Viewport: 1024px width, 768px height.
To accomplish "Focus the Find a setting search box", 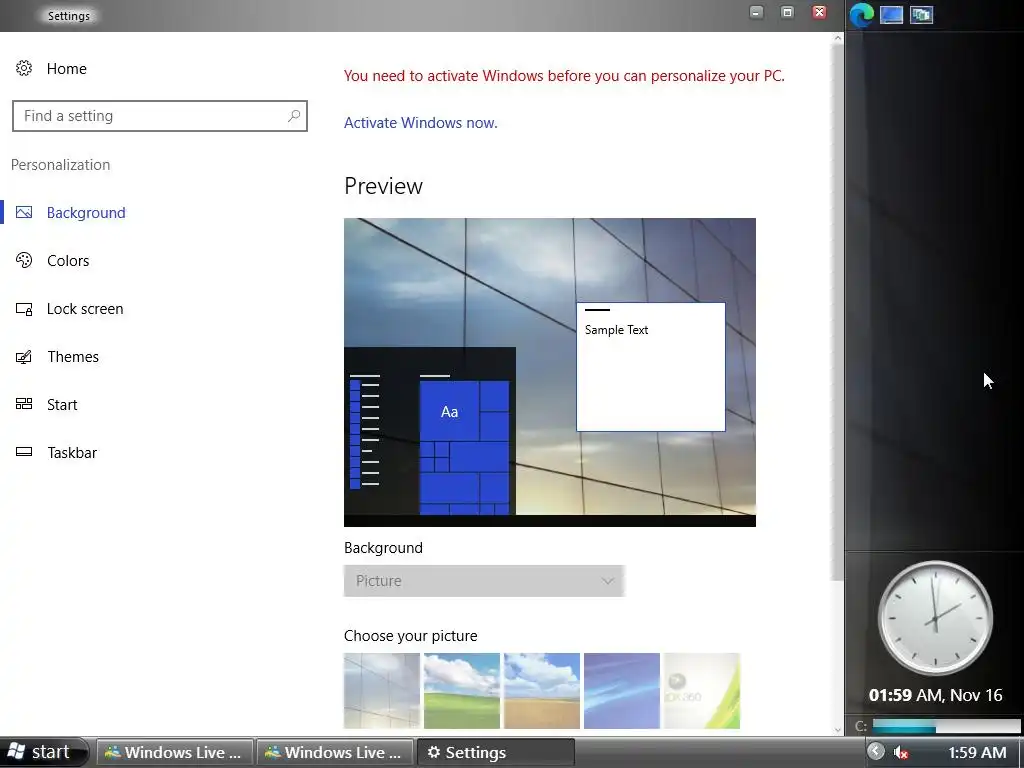I will [160, 116].
